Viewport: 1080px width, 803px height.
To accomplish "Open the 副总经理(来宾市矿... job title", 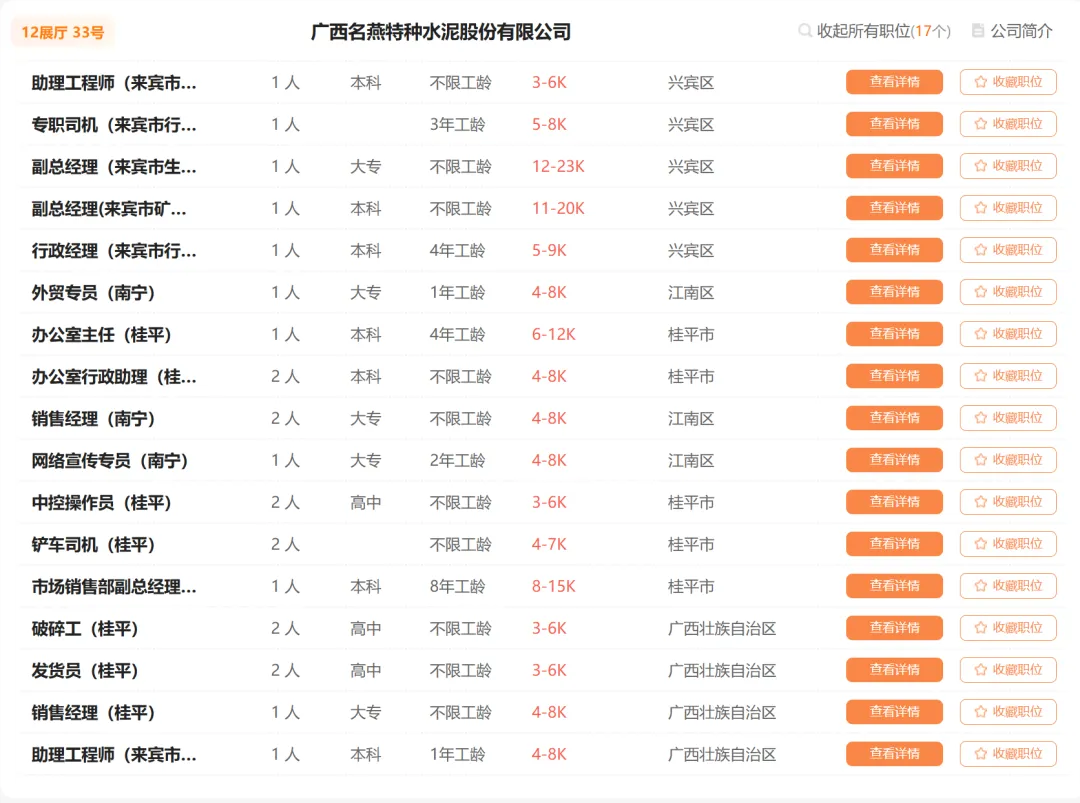I will [109, 209].
